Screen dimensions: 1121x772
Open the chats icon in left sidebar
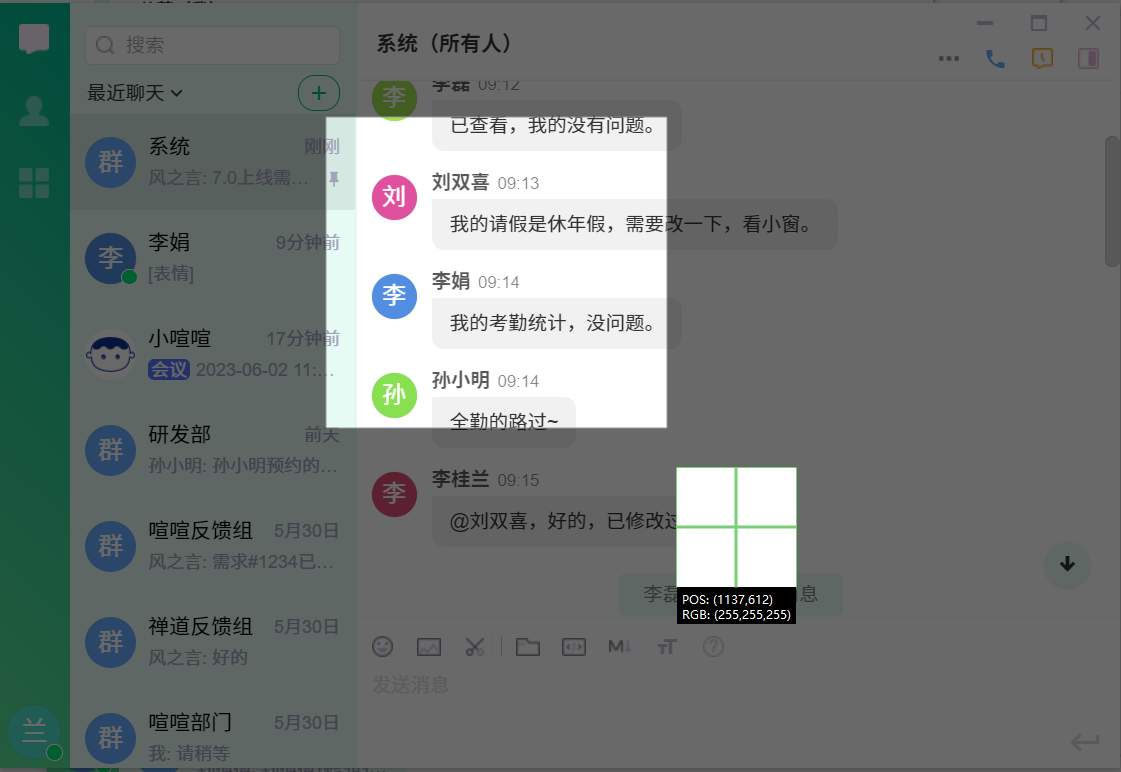(34, 40)
